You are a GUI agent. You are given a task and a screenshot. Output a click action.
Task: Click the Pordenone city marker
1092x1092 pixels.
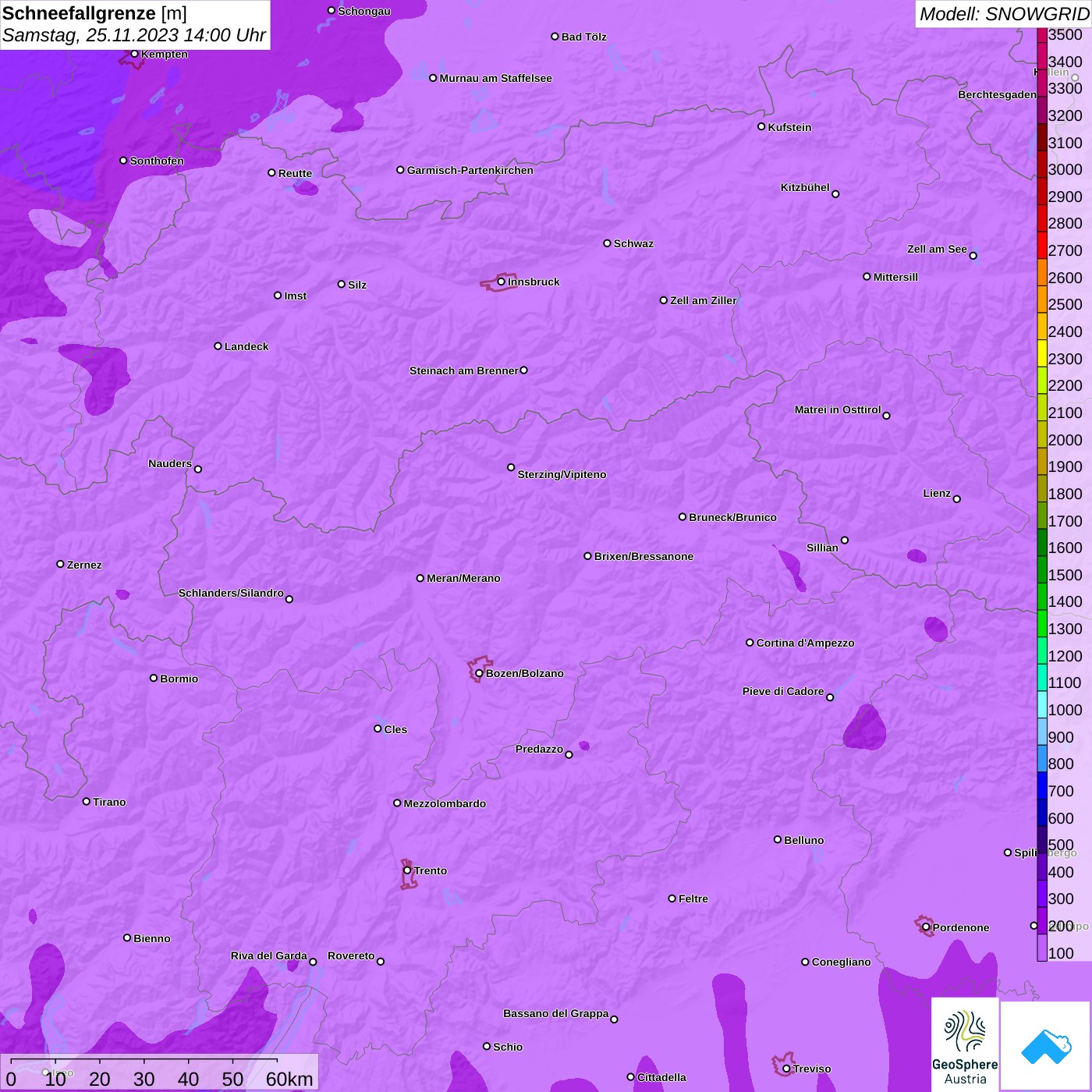tap(926, 927)
